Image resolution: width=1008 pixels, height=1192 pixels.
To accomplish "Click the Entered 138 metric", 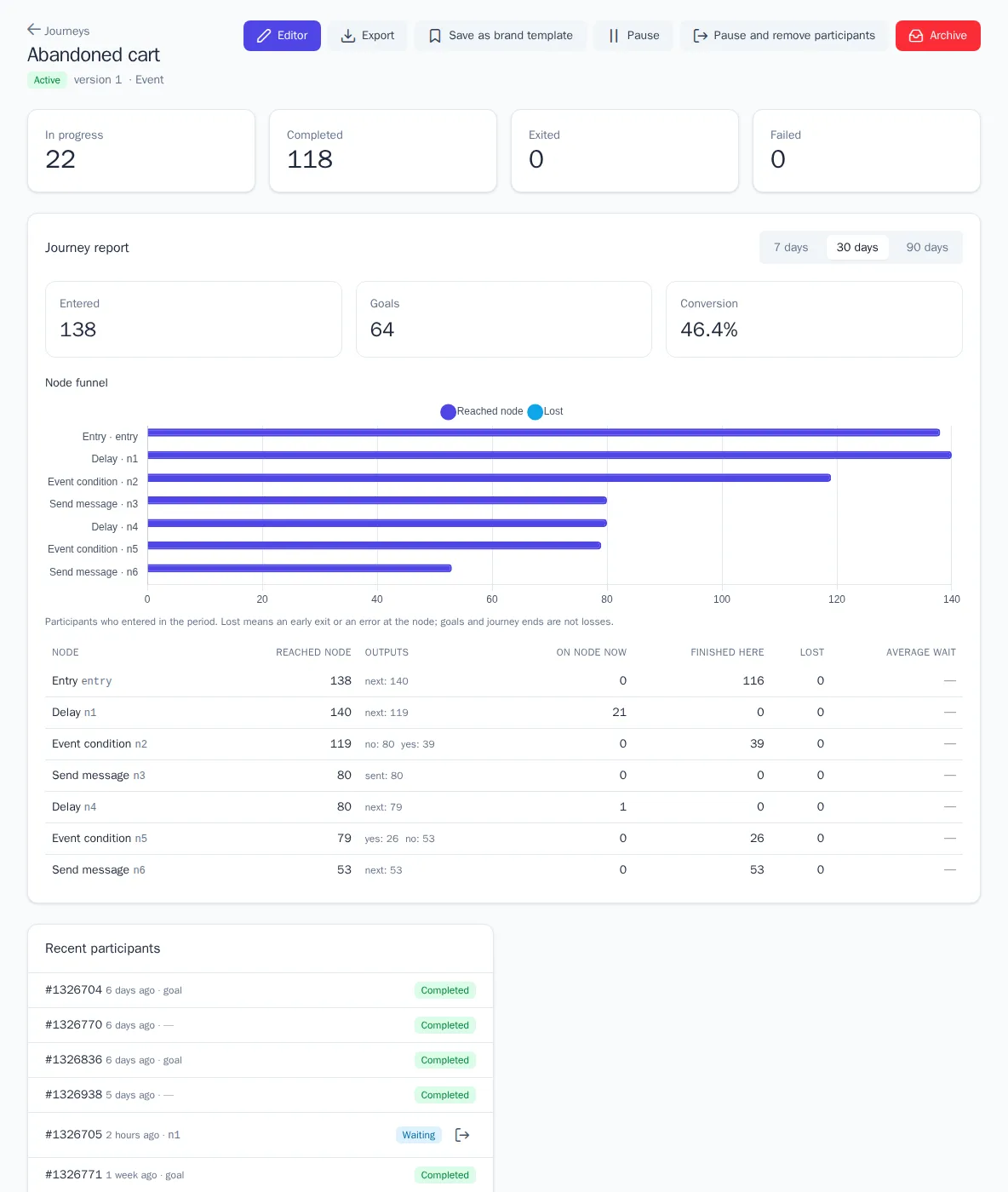I will click(x=193, y=319).
